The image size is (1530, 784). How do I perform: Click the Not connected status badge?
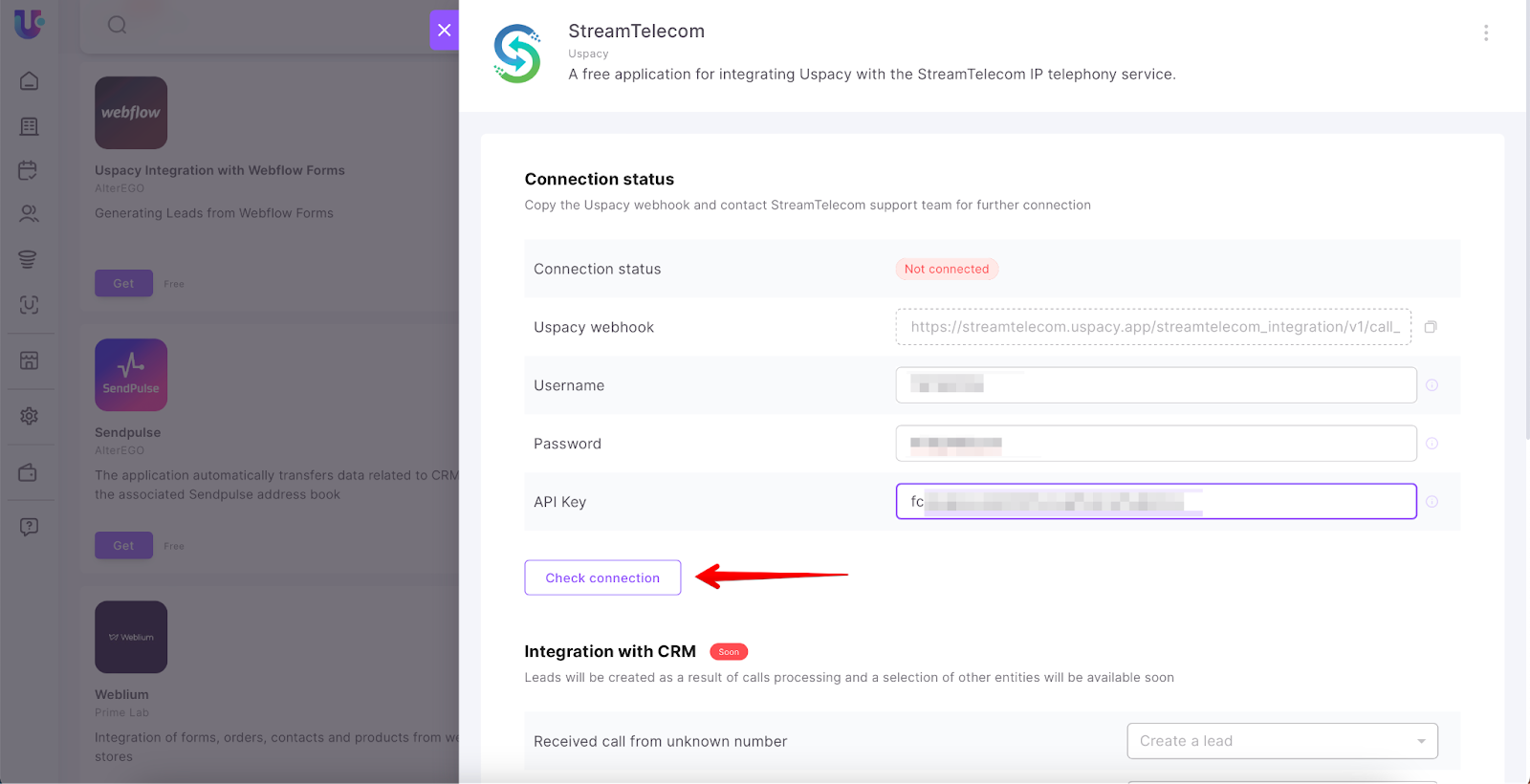[947, 269]
